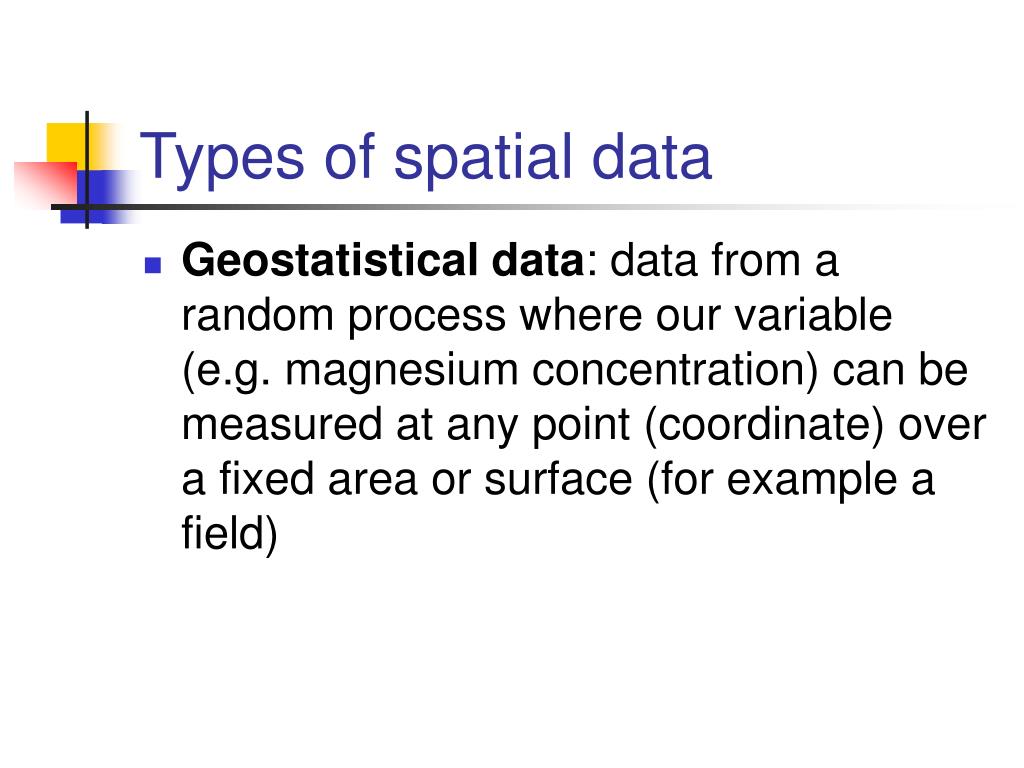
Task: Click the word '(coordinate)'
Action: [x=764, y=425]
